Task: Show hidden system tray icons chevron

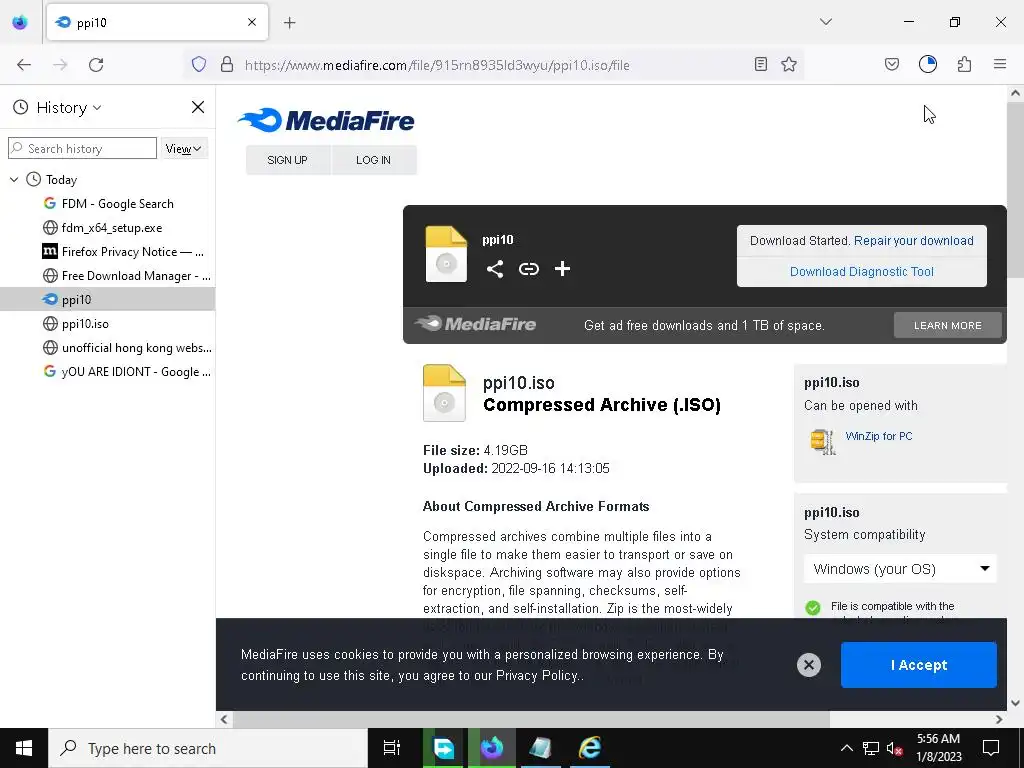Action: click(846, 748)
